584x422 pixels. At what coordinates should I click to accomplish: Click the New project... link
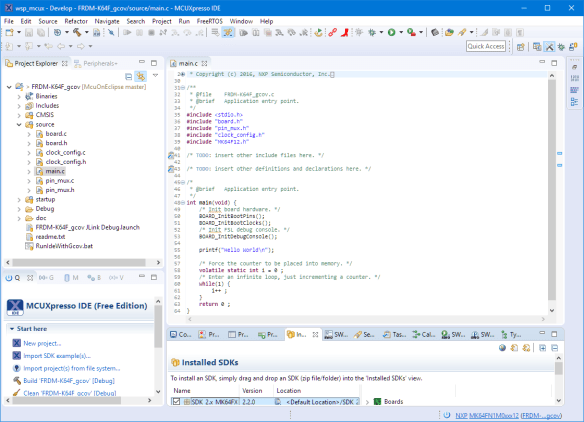42,343
